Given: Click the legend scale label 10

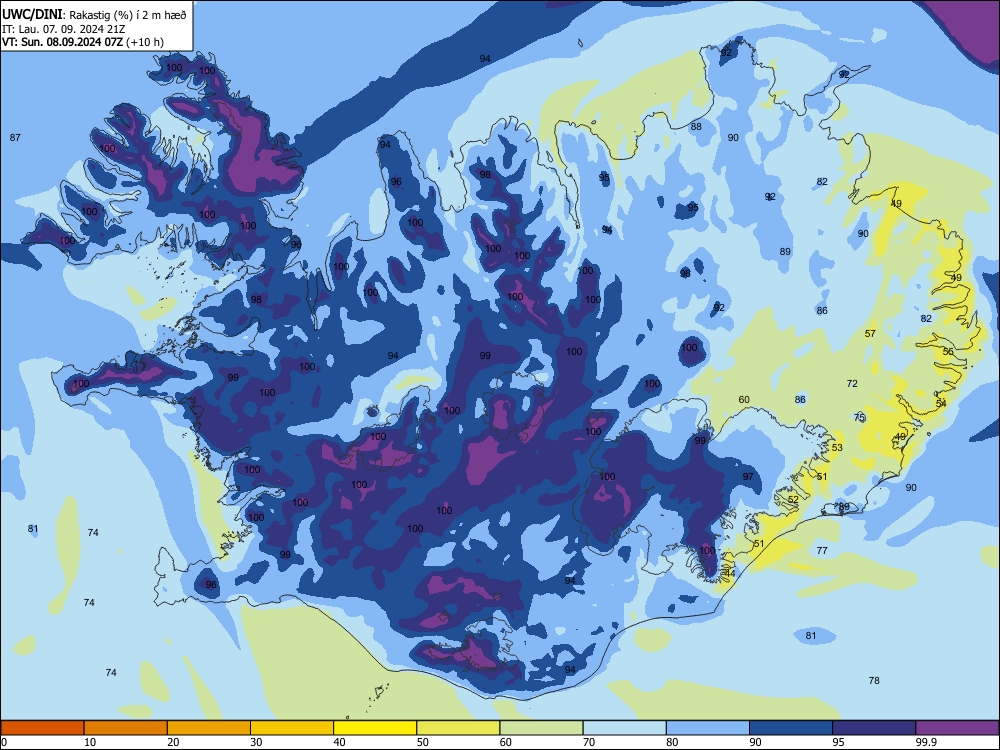Looking at the screenshot, I should click(90, 742).
